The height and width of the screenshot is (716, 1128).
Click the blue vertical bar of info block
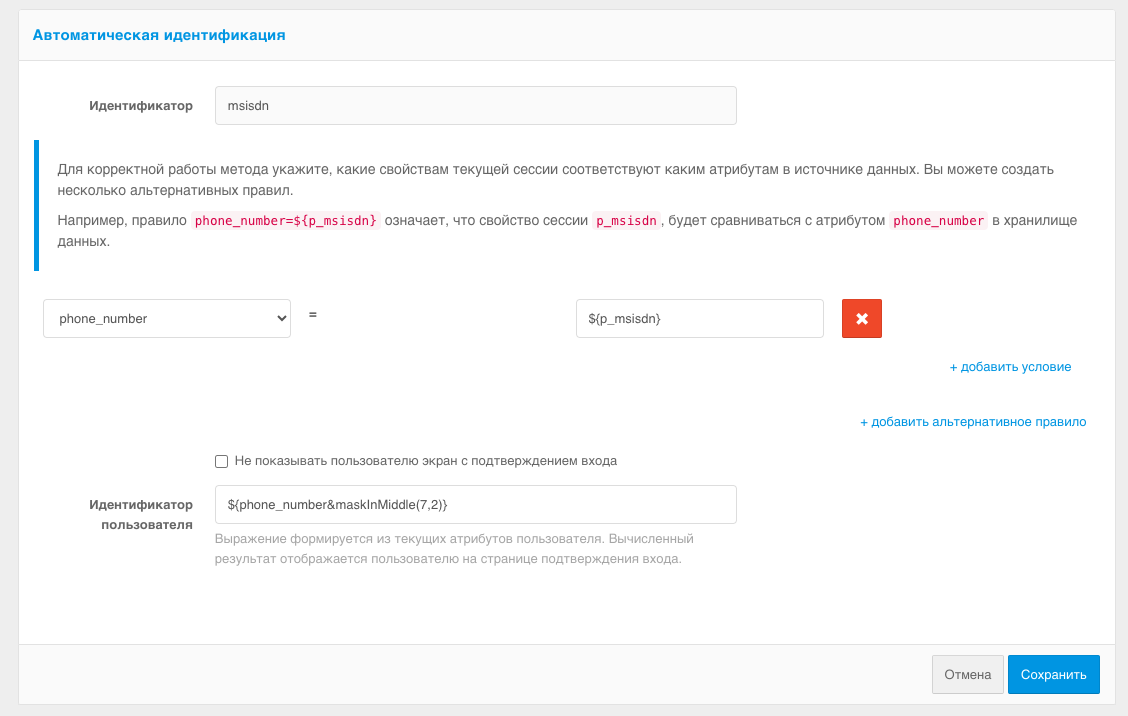click(x=37, y=205)
